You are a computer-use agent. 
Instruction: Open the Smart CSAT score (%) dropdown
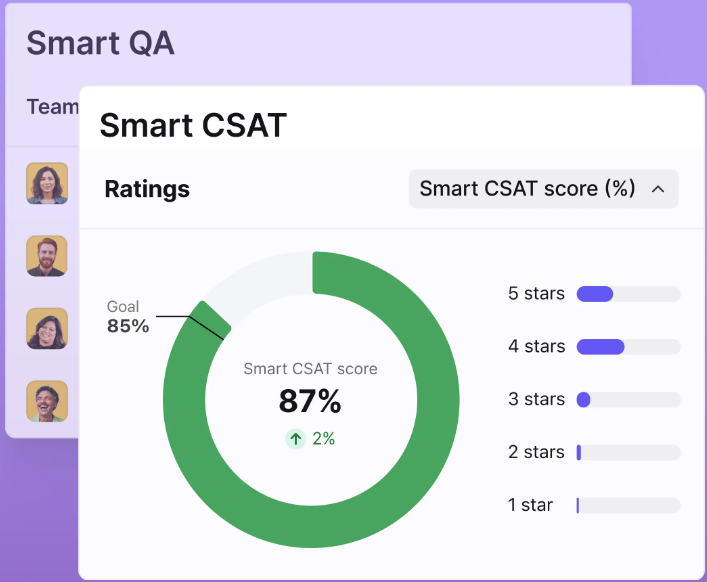pyautogui.click(x=543, y=189)
